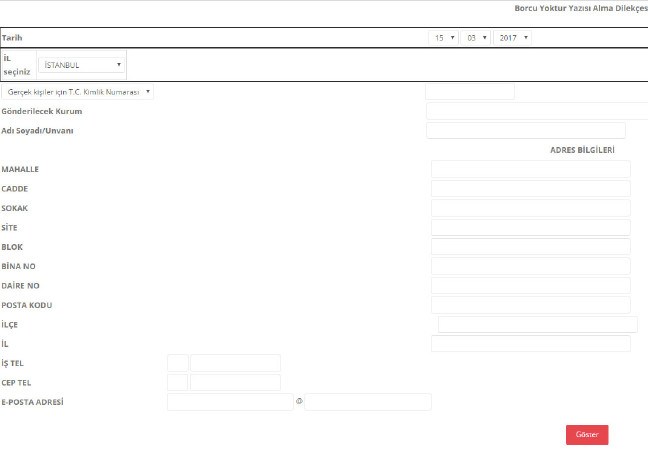This screenshot has width=648, height=474.
Task: Select the BİNA NO text field
Action: pyautogui.click(x=530, y=266)
